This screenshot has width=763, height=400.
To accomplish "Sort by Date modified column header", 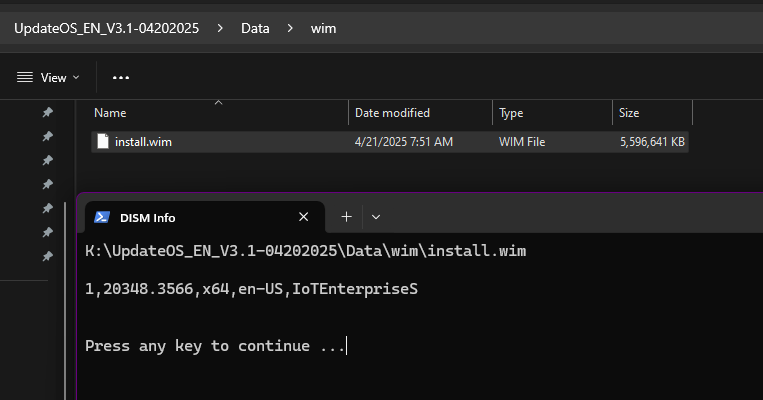I will click(392, 113).
